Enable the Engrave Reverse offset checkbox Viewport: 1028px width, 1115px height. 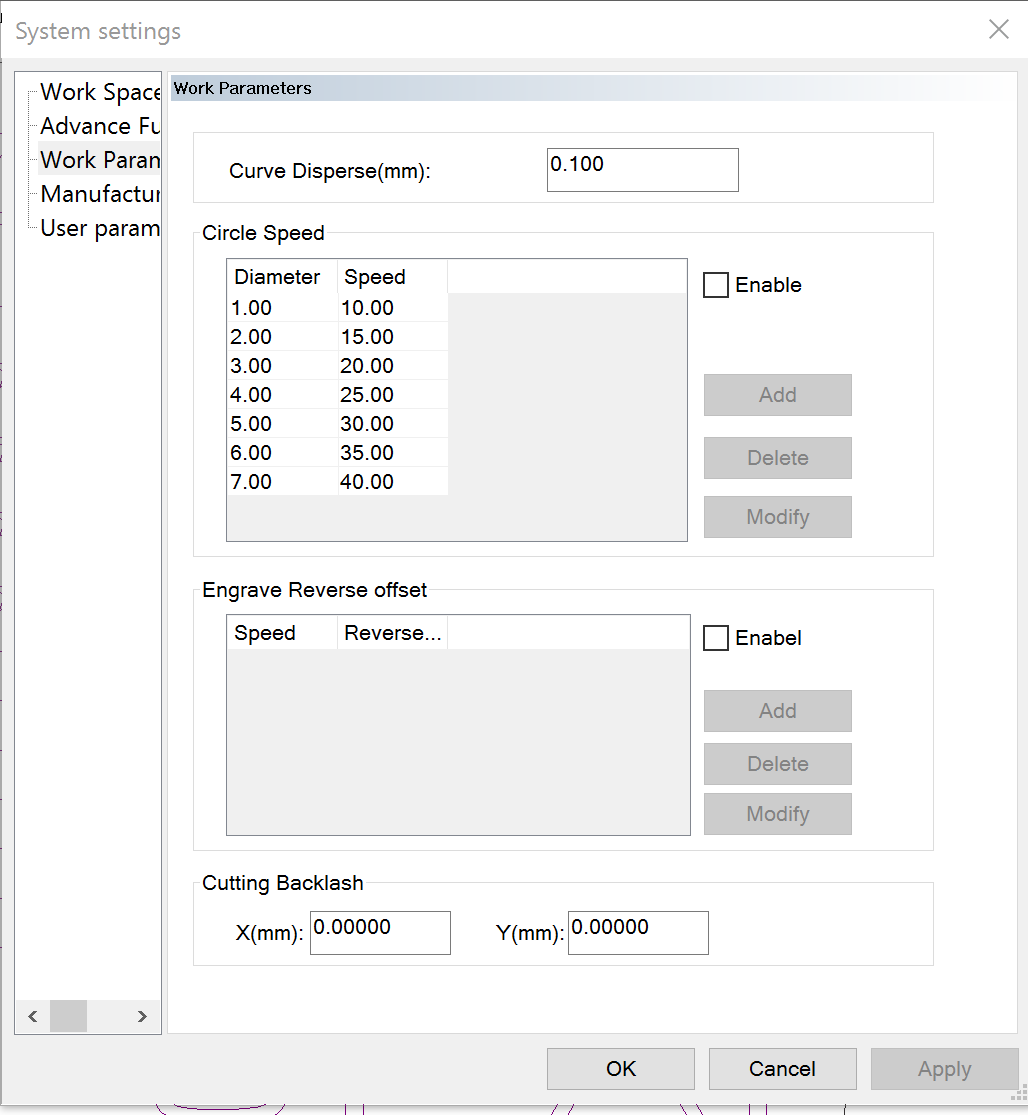tap(716, 639)
